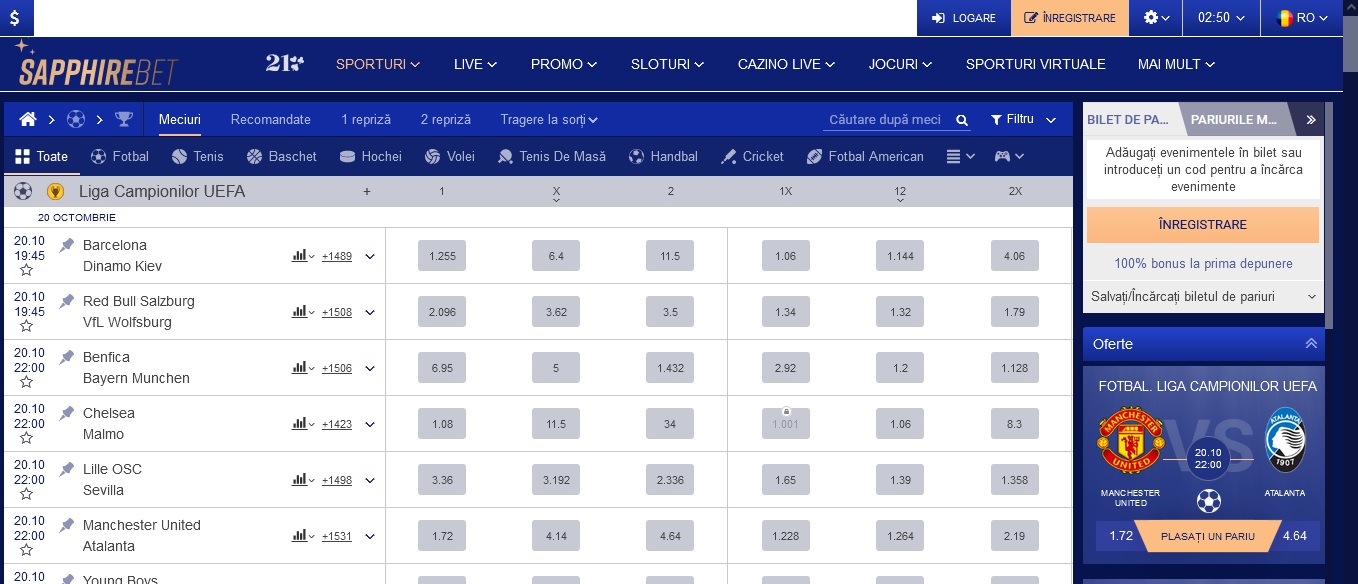Open statistics chart for Lille OSC match
The image size is (1358, 584).
[302, 480]
